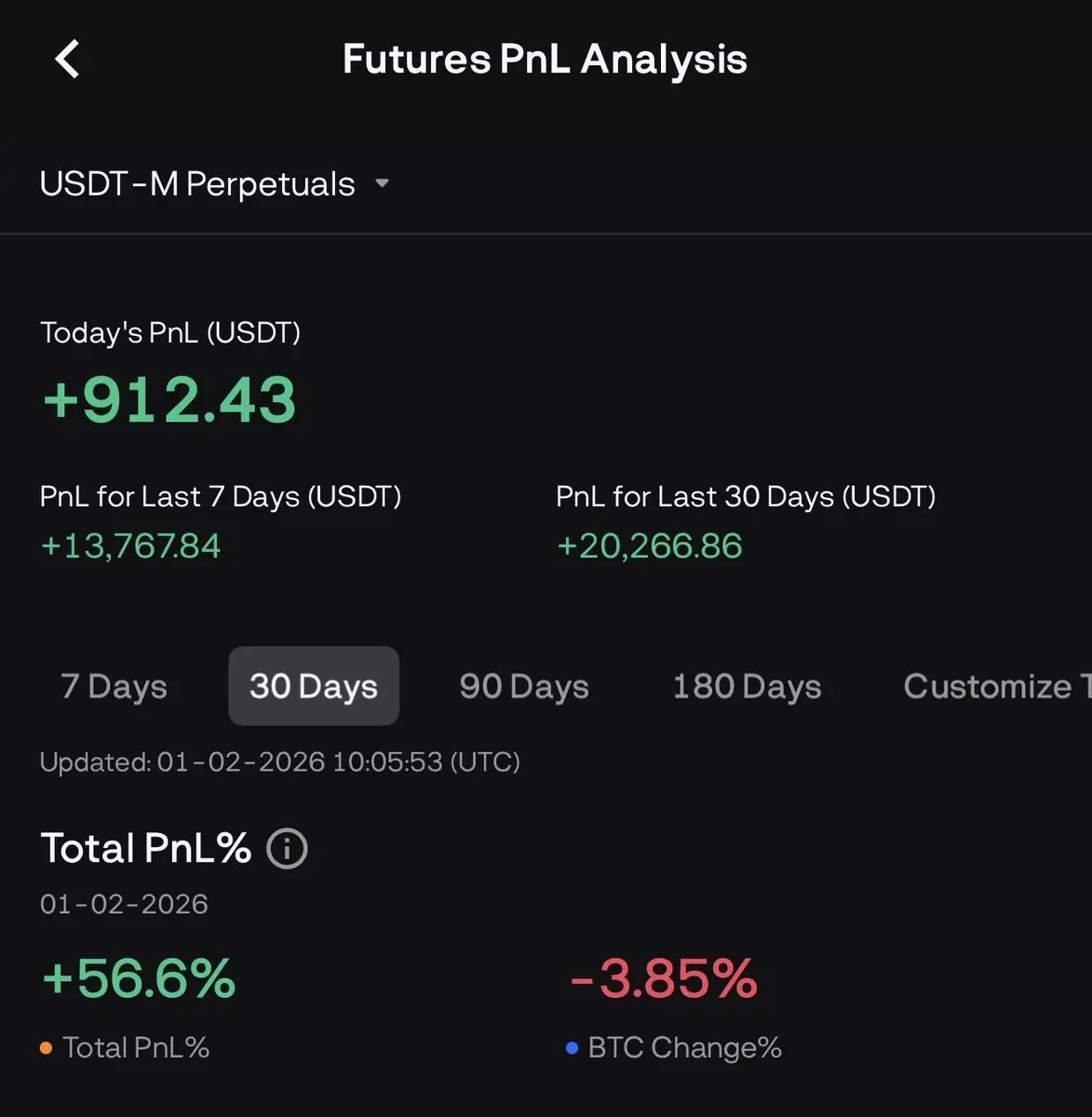Open the Customize time range tab

coord(991,687)
